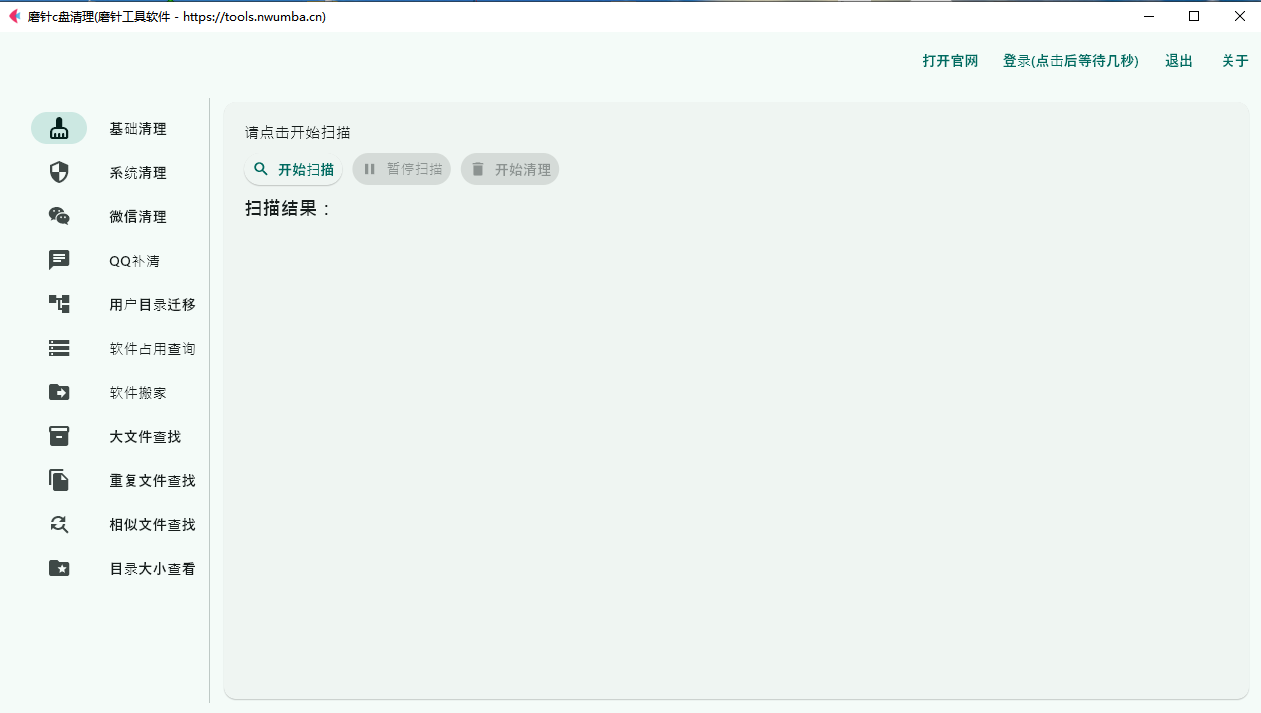Click the QQ补清 chat bubble icon
This screenshot has width=1261, height=713.
[58, 260]
